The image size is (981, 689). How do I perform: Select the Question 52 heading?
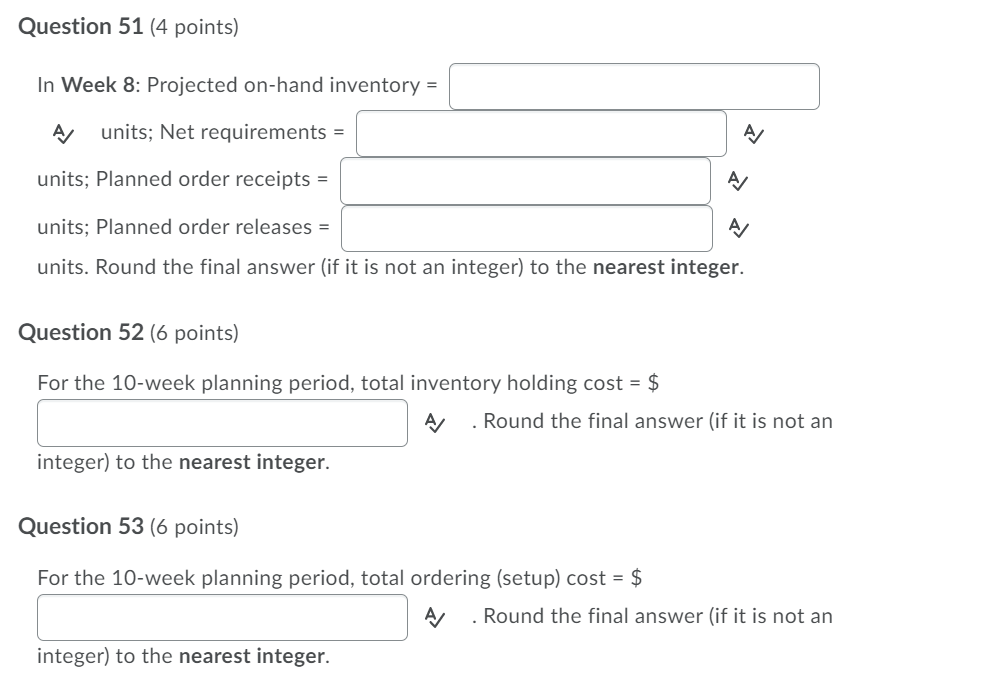coord(79,332)
